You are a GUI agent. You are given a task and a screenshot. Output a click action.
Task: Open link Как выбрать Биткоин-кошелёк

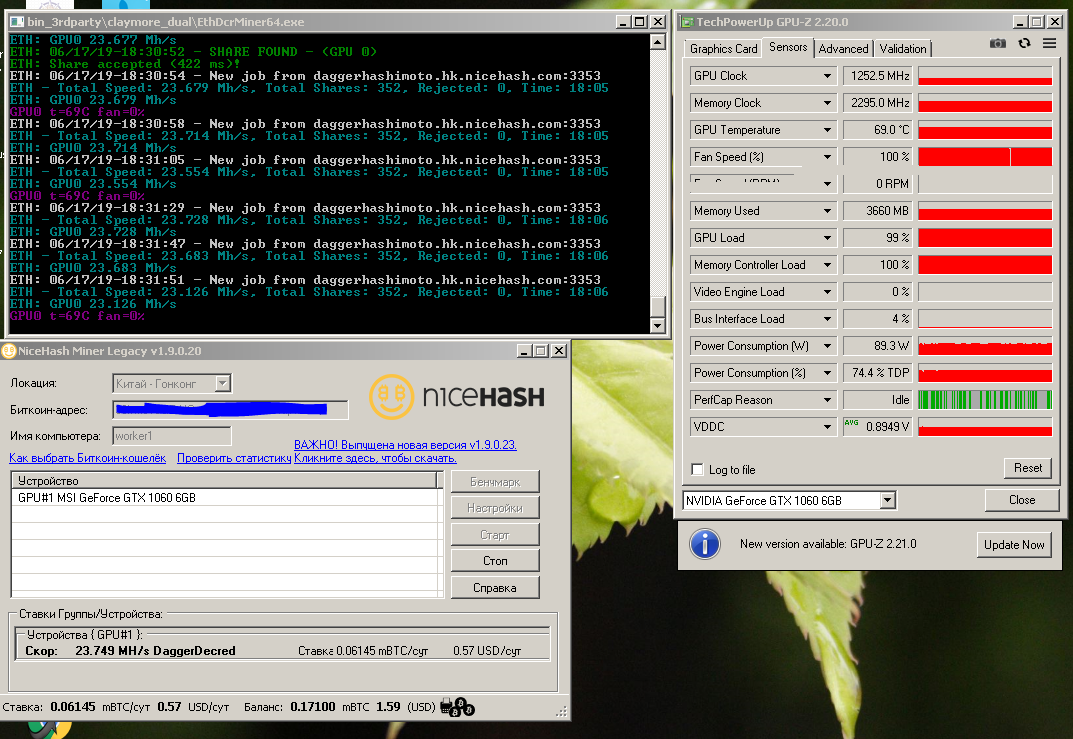(87, 458)
